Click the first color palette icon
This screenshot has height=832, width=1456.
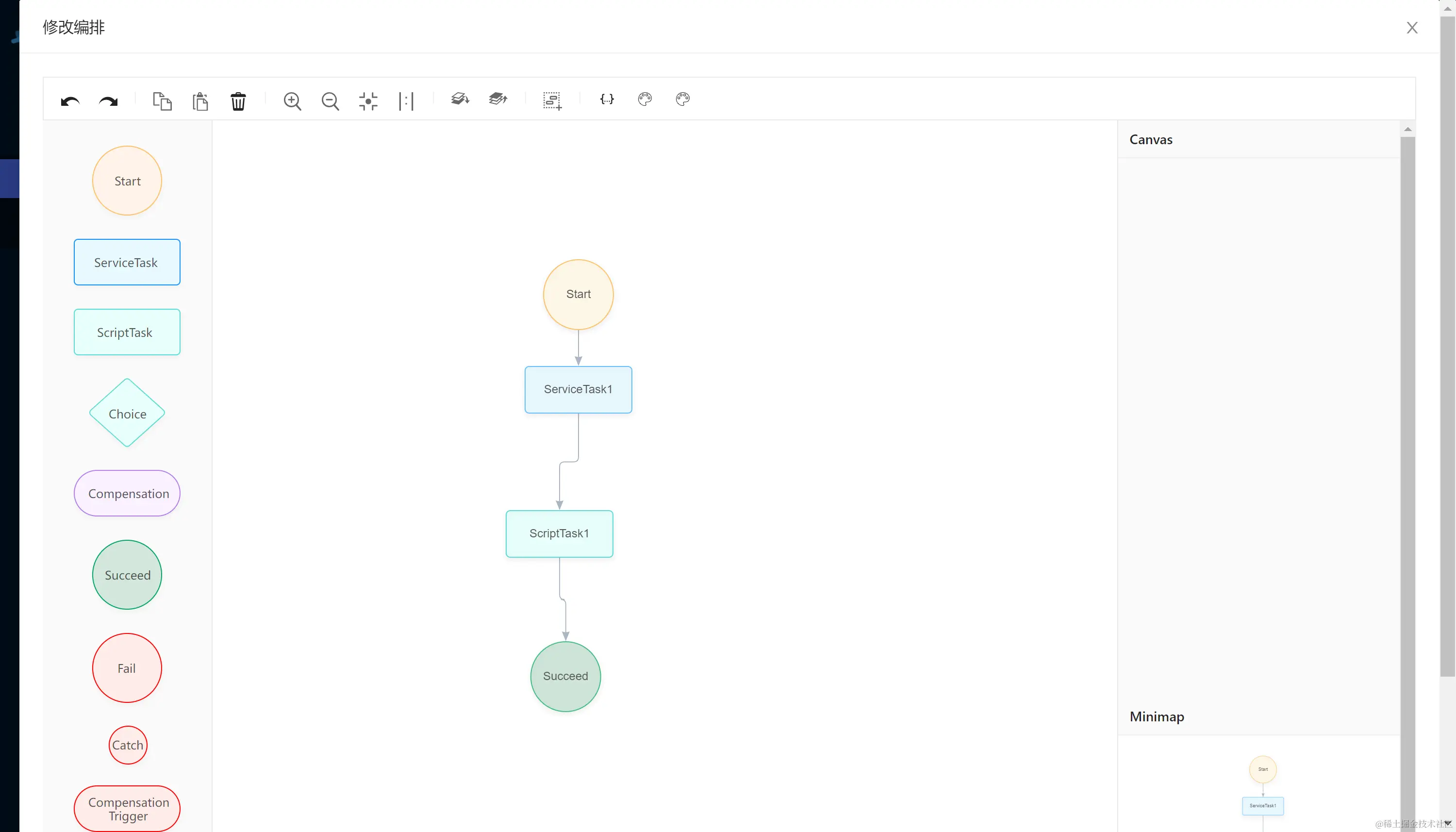tap(645, 99)
